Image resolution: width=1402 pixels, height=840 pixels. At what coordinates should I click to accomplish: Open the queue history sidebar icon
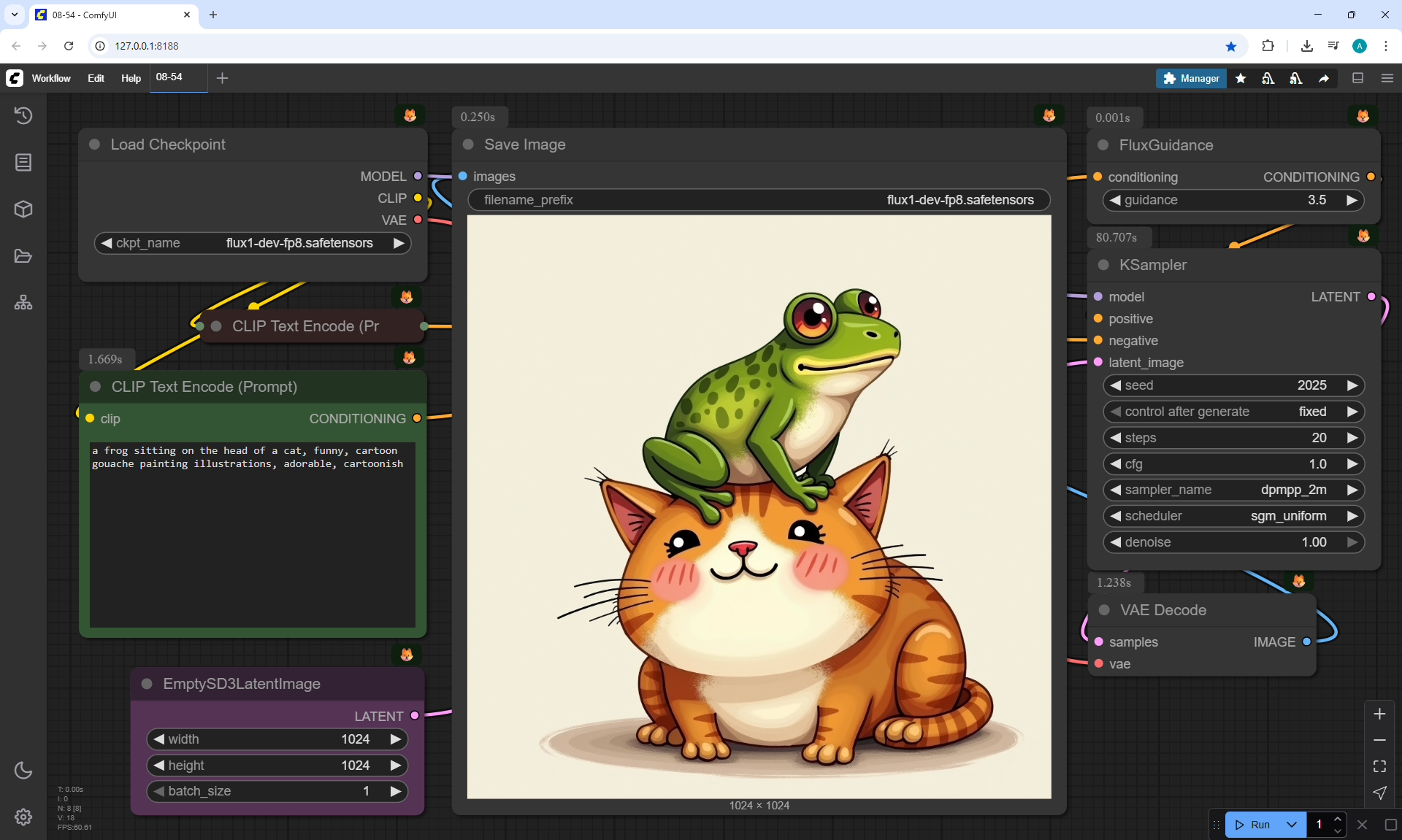23,115
